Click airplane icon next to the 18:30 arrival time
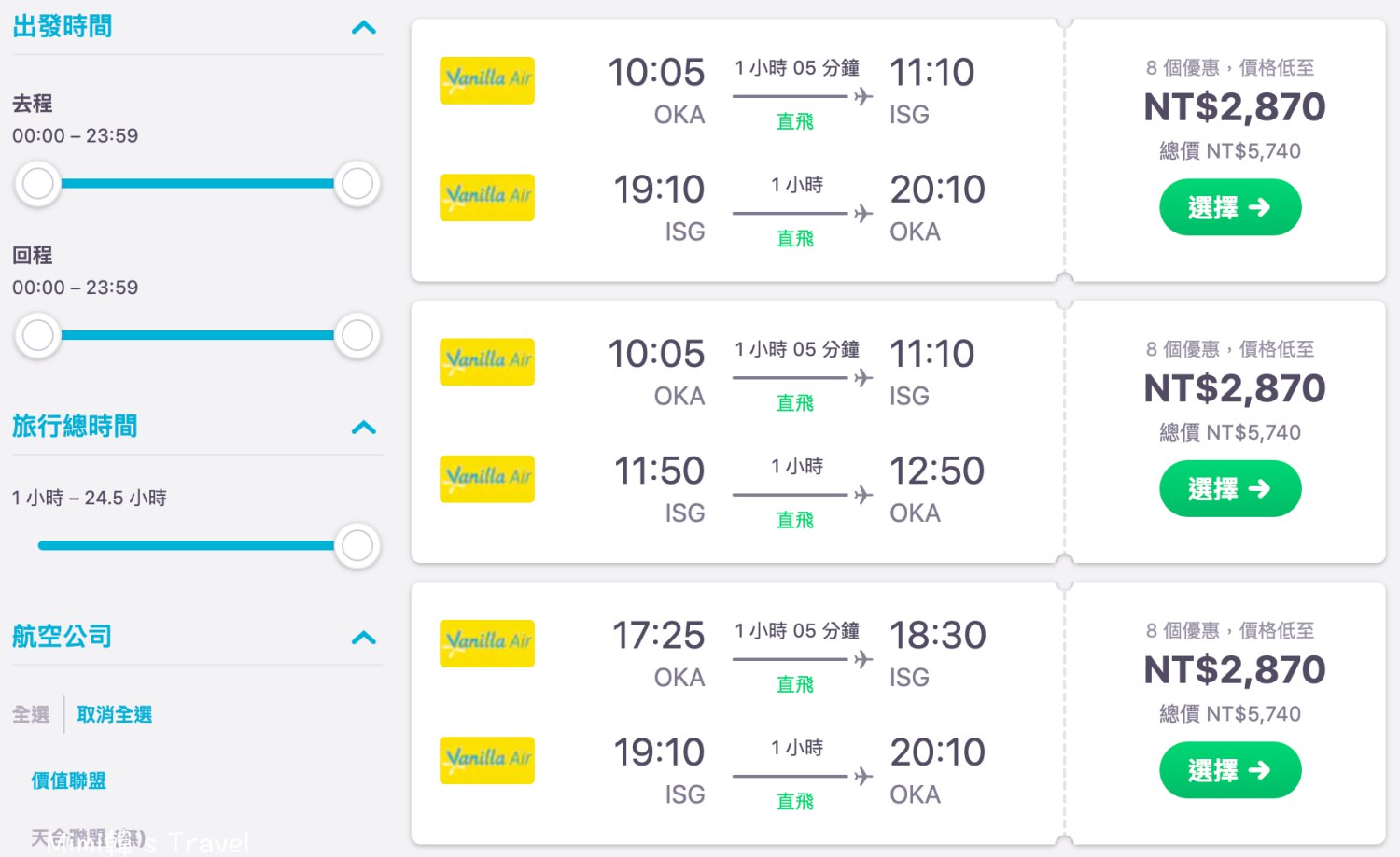Screen dimensions: 1400x857 click(x=863, y=659)
